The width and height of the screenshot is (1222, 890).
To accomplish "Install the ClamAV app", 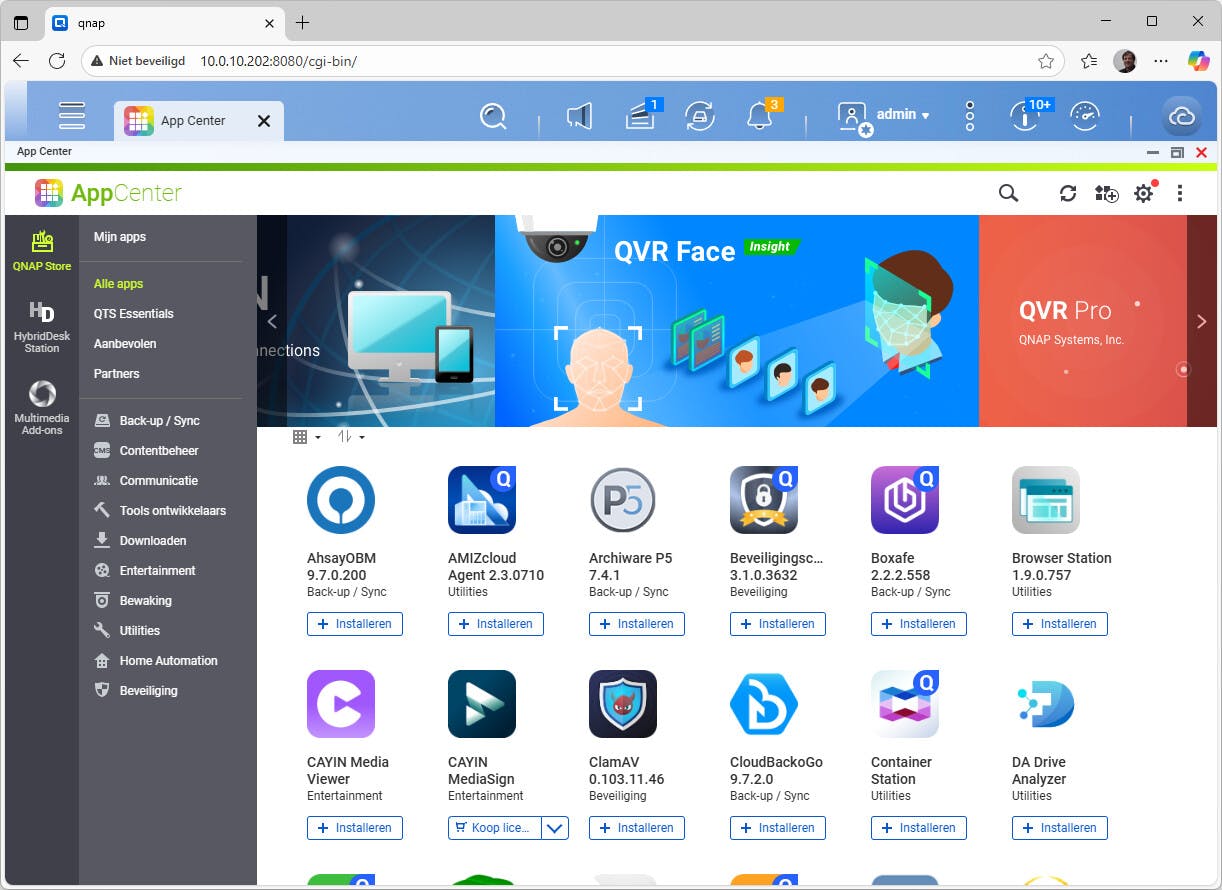I will click(x=636, y=828).
